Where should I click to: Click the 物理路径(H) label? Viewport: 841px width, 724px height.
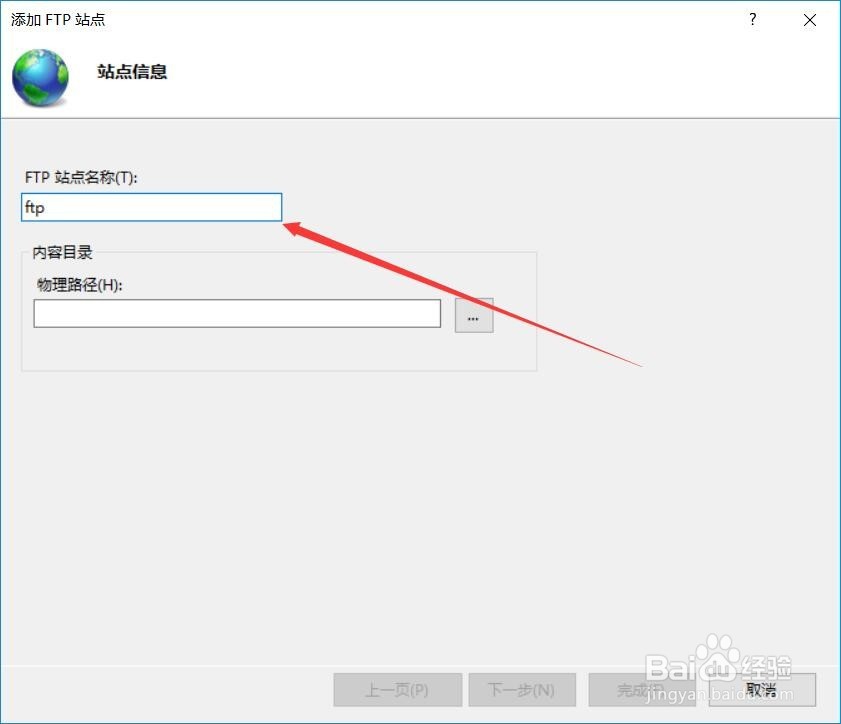pos(79,284)
